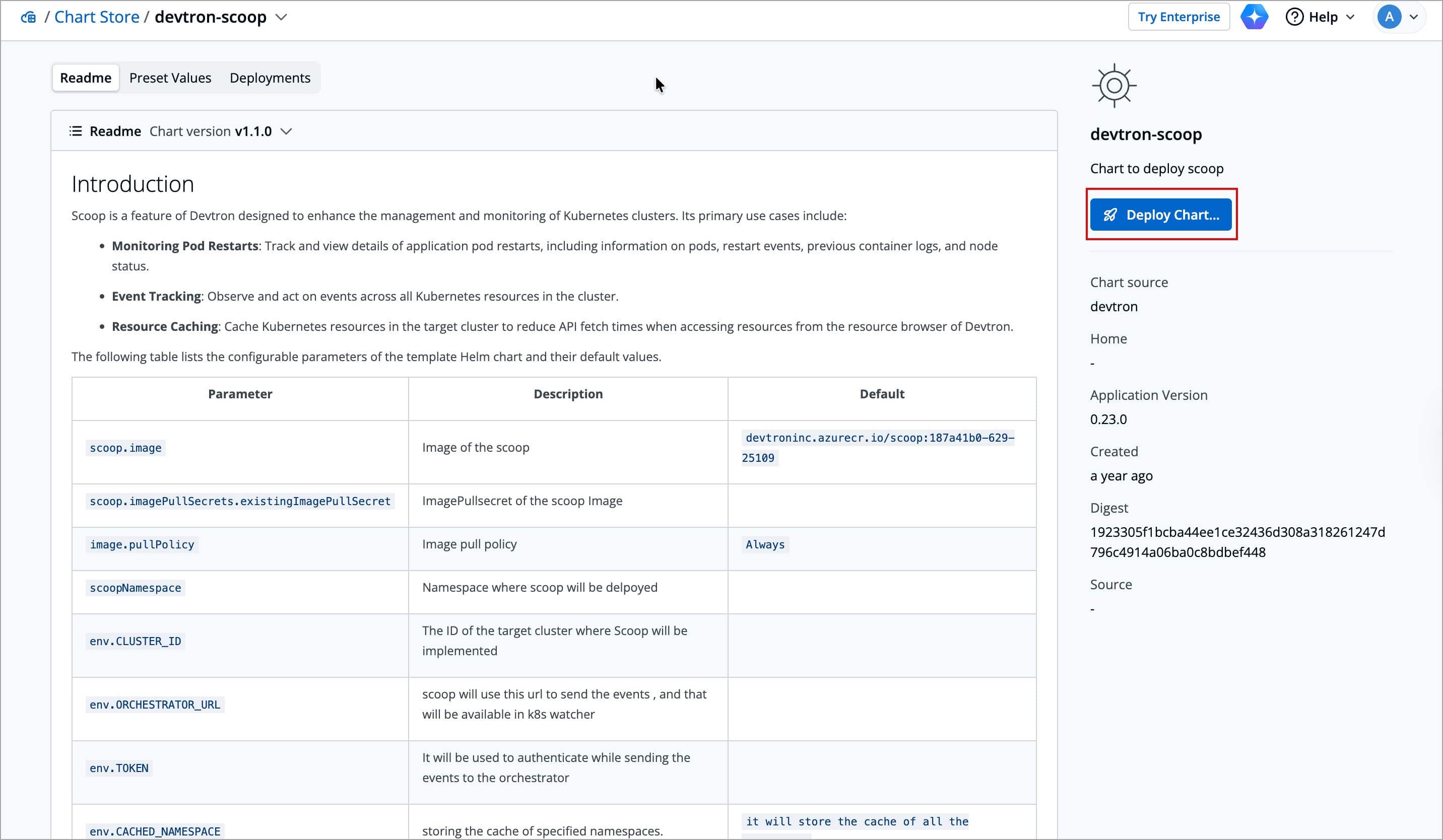Viewport: 1443px width, 840px height.
Task: Open the AI assistant sparkle icon
Action: coord(1254,17)
